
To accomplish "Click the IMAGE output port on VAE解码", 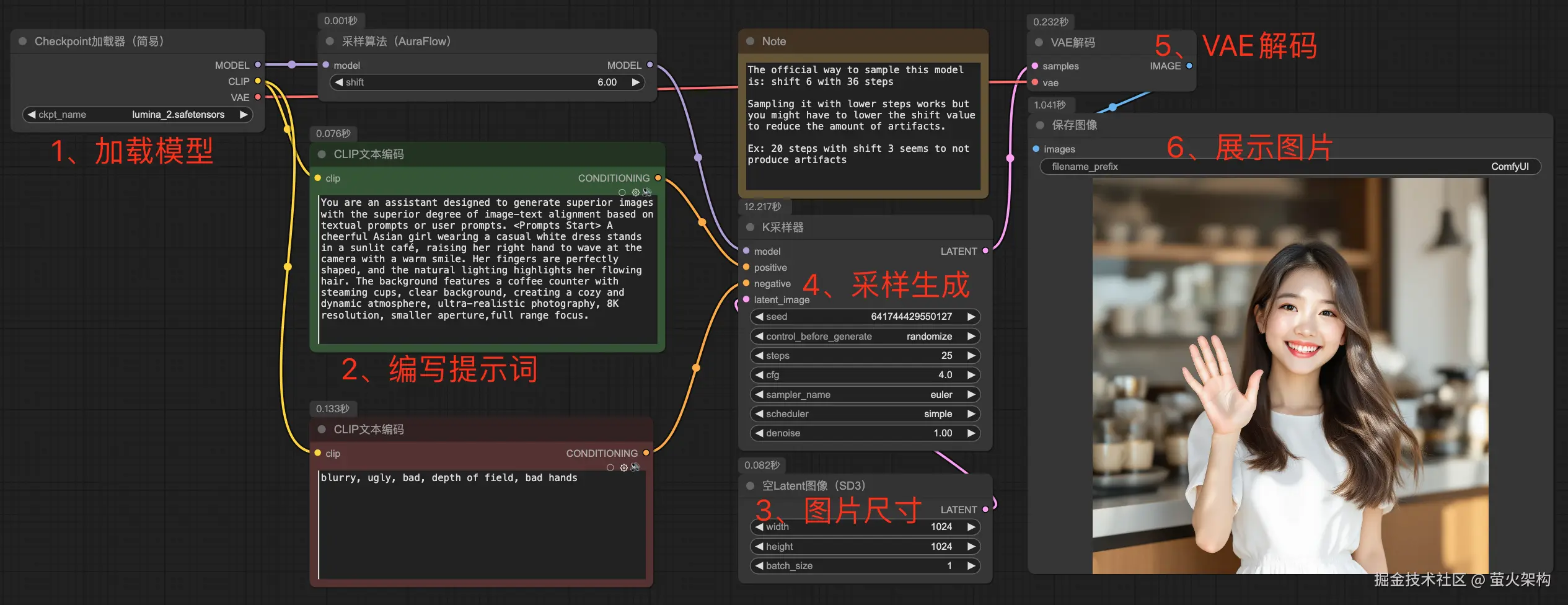I will tap(1189, 66).
